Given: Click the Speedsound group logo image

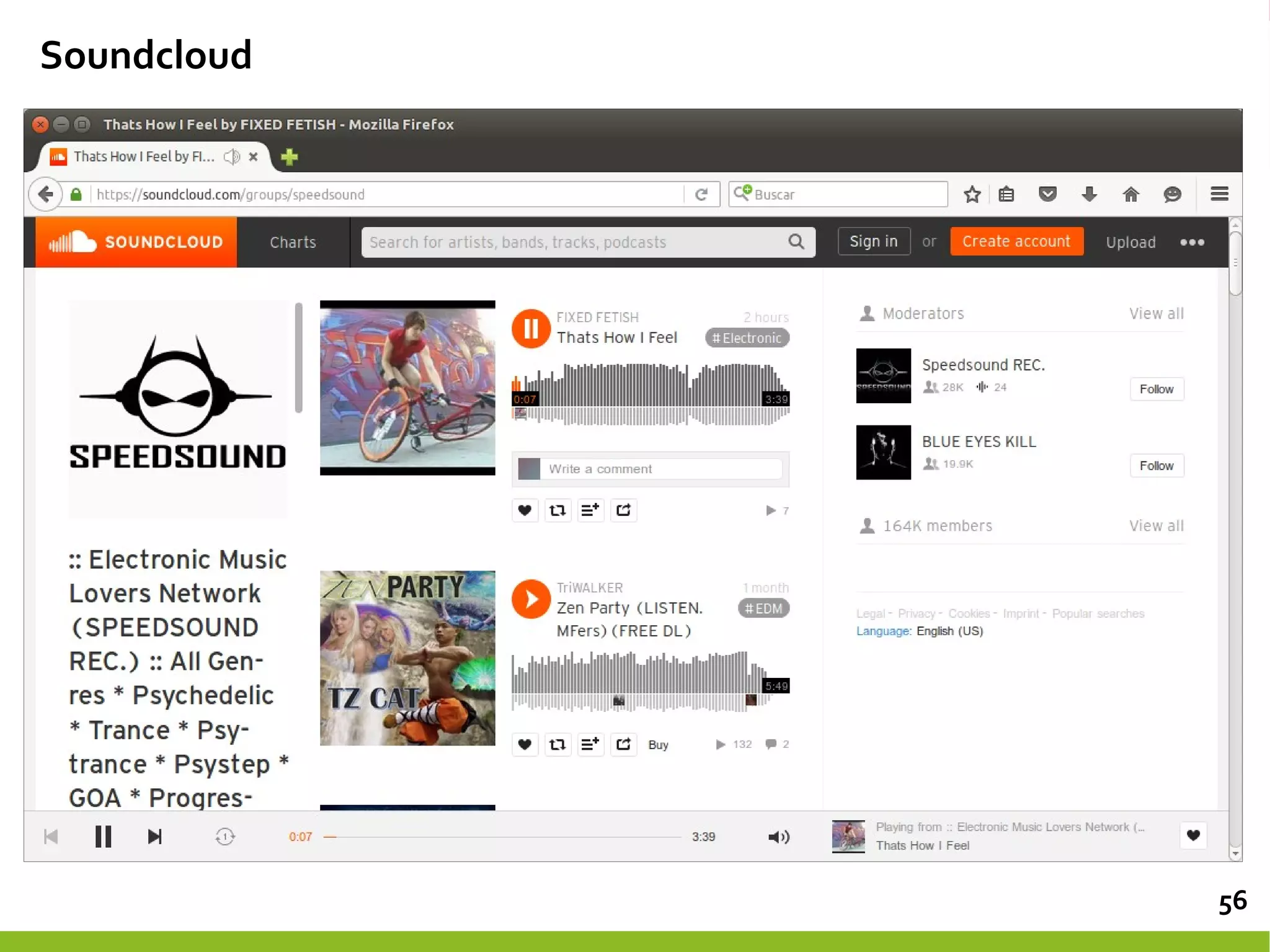Looking at the screenshot, I should point(178,409).
